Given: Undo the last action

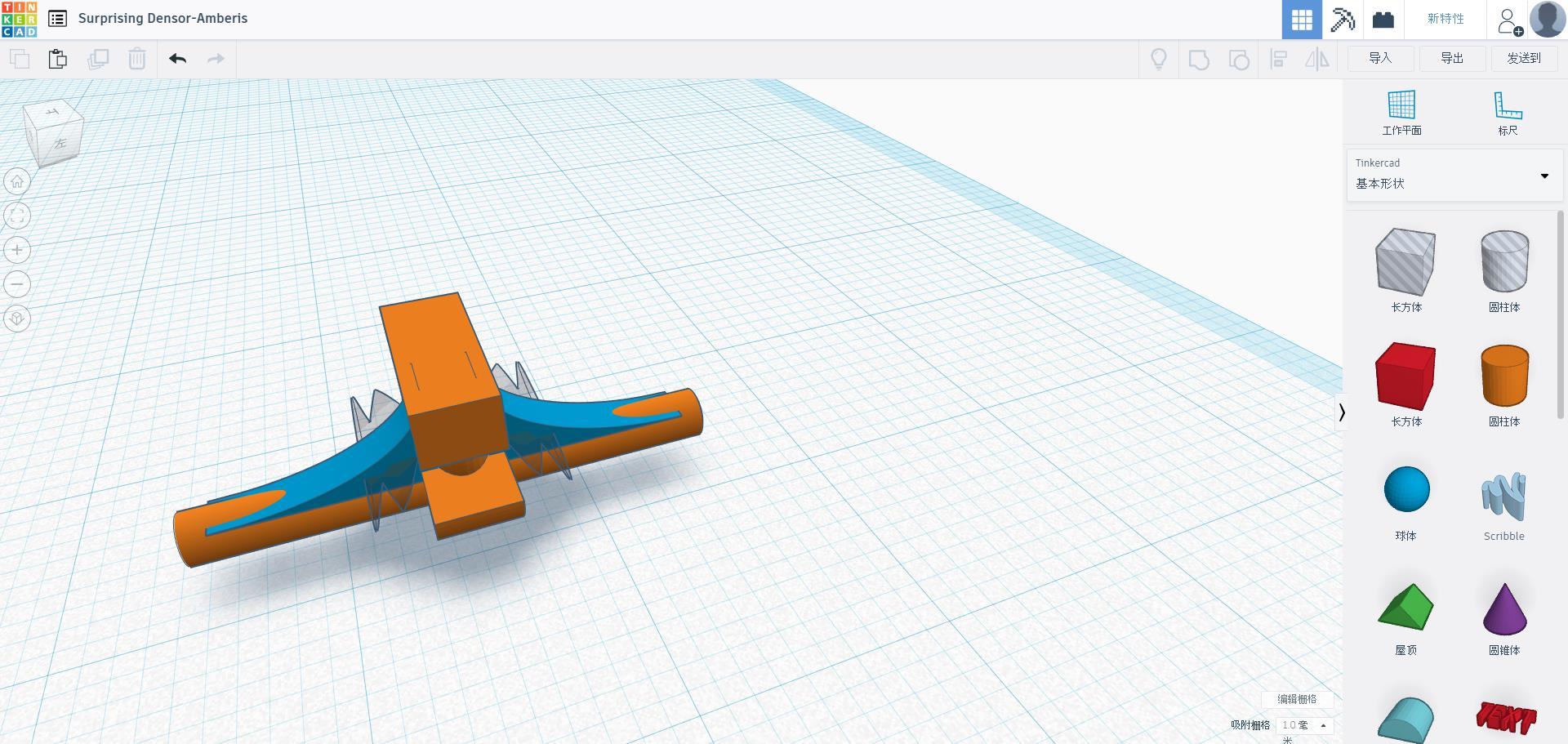Looking at the screenshot, I should pyautogui.click(x=177, y=59).
